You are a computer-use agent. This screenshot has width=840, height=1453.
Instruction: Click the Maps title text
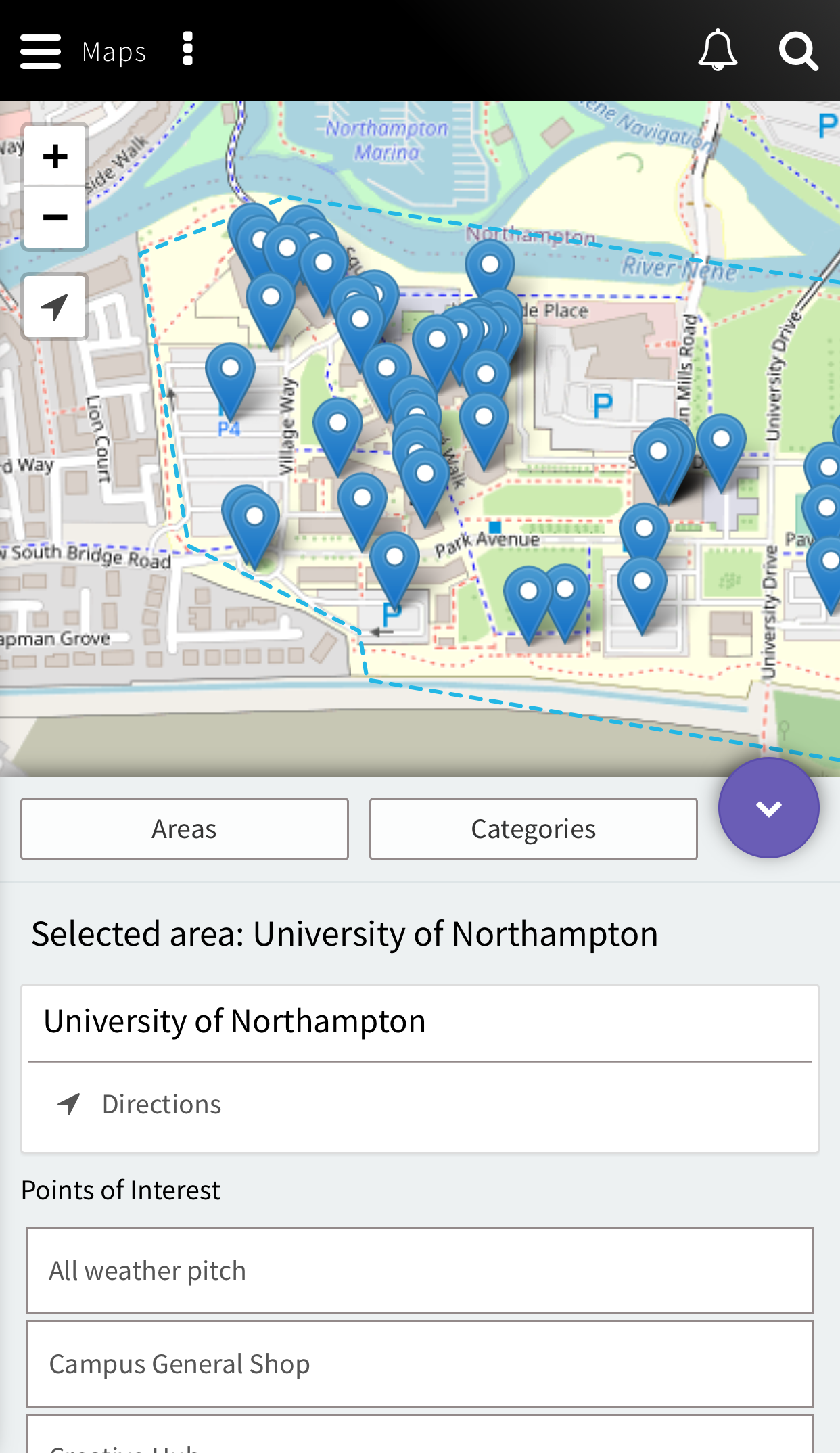(114, 52)
